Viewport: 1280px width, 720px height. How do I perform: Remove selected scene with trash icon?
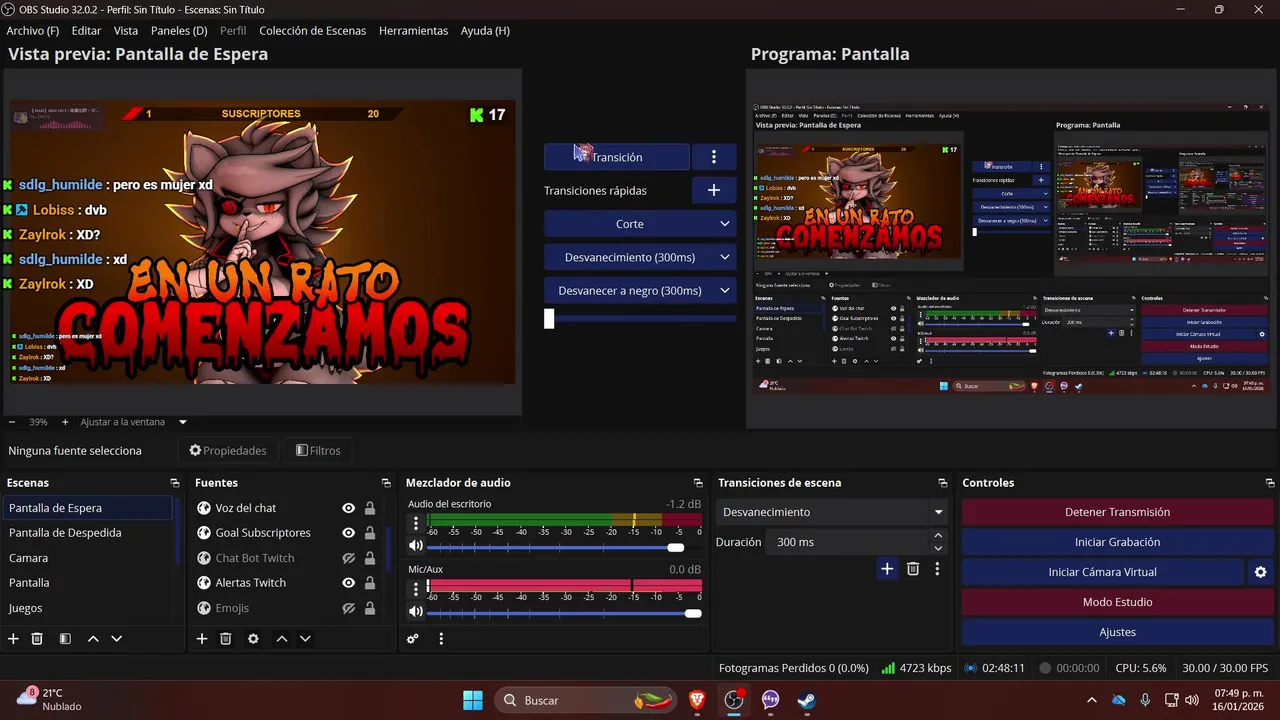[x=37, y=638]
